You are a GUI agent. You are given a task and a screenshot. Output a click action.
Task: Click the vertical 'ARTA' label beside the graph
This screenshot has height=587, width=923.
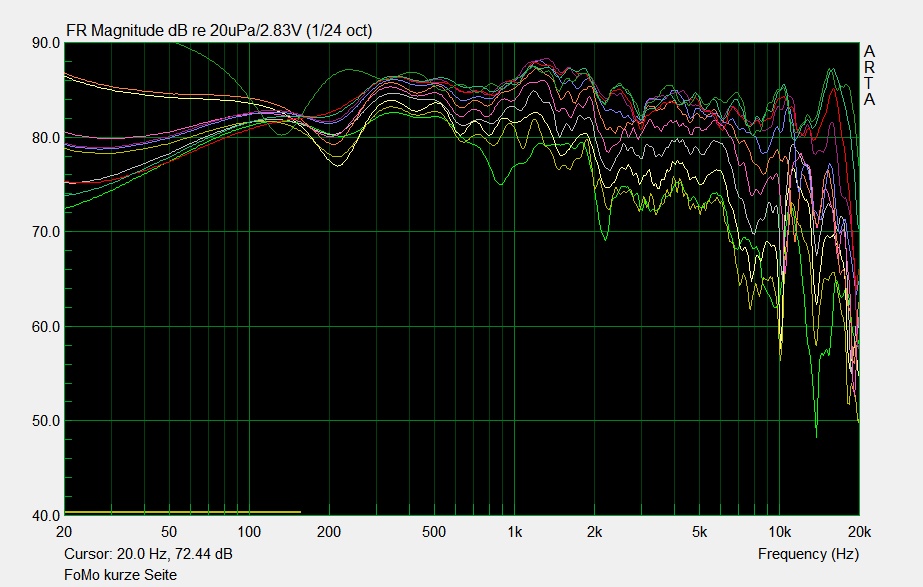click(869, 76)
